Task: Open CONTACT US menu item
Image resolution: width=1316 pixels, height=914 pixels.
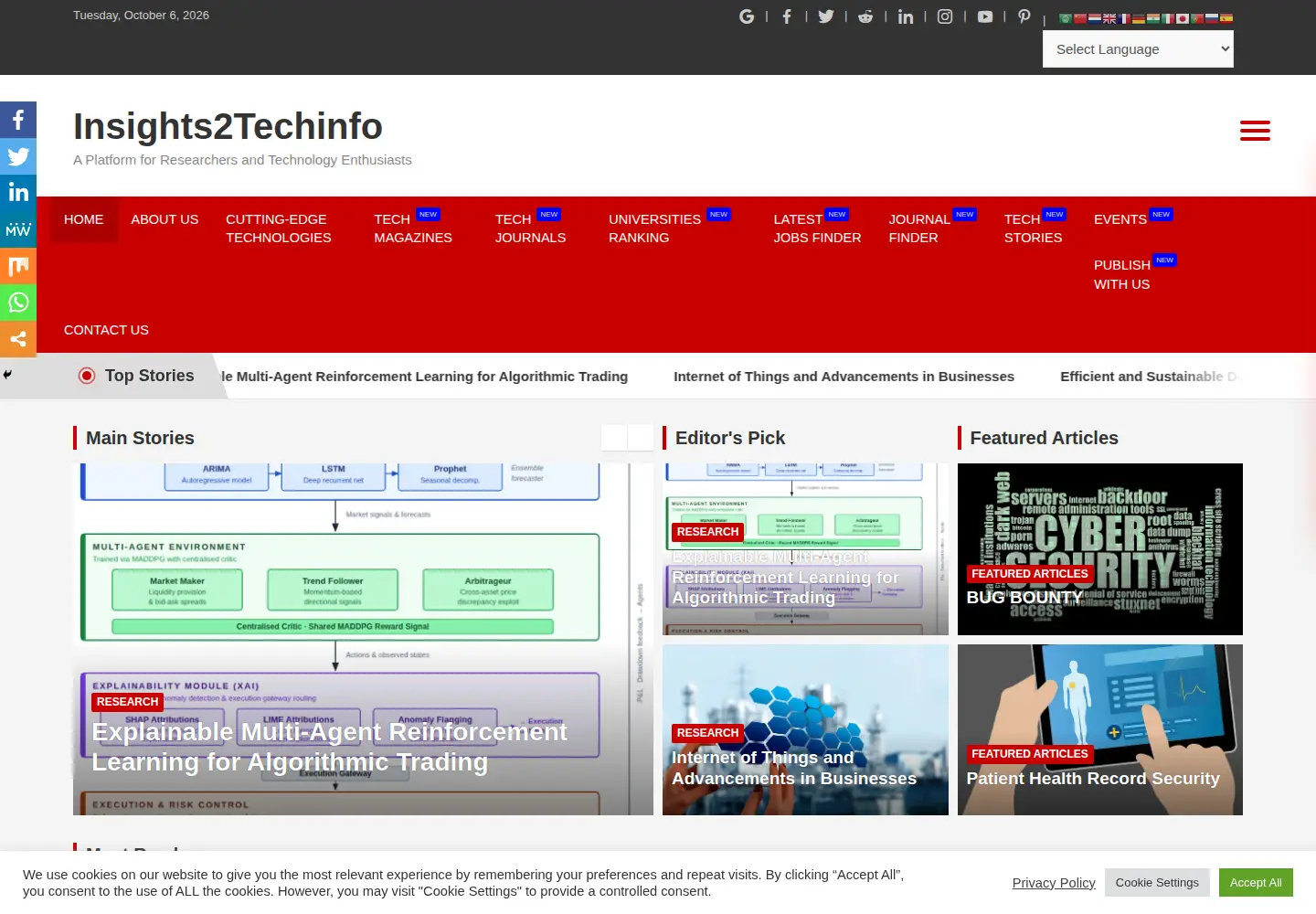Action: tap(106, 330)
